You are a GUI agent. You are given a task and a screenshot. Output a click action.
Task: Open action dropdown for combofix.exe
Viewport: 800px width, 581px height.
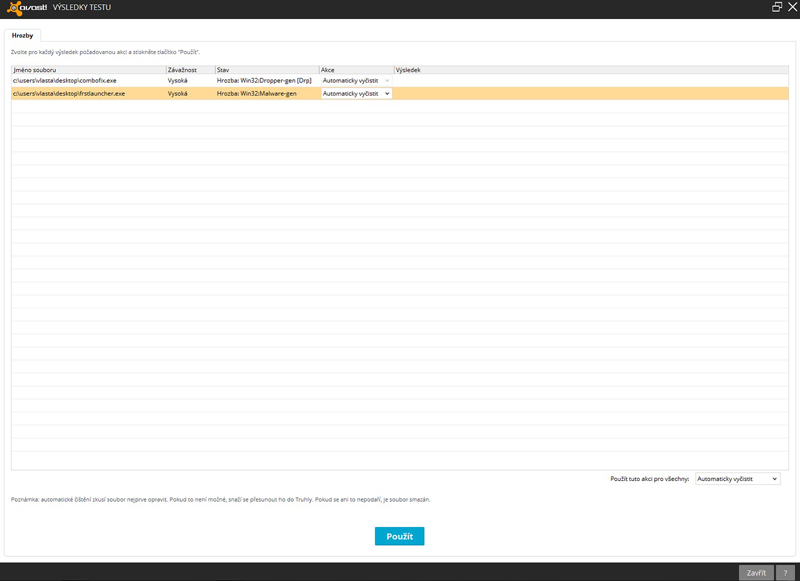coord(356,80)
